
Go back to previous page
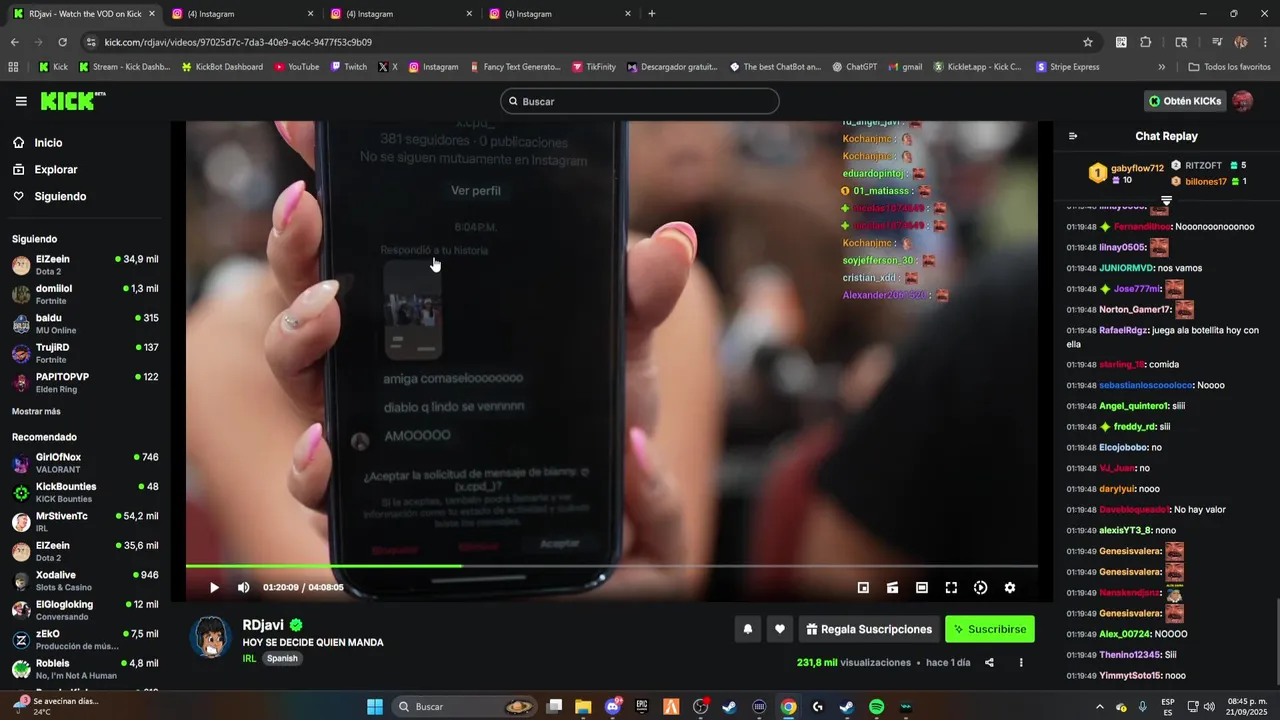click(14, 42)
